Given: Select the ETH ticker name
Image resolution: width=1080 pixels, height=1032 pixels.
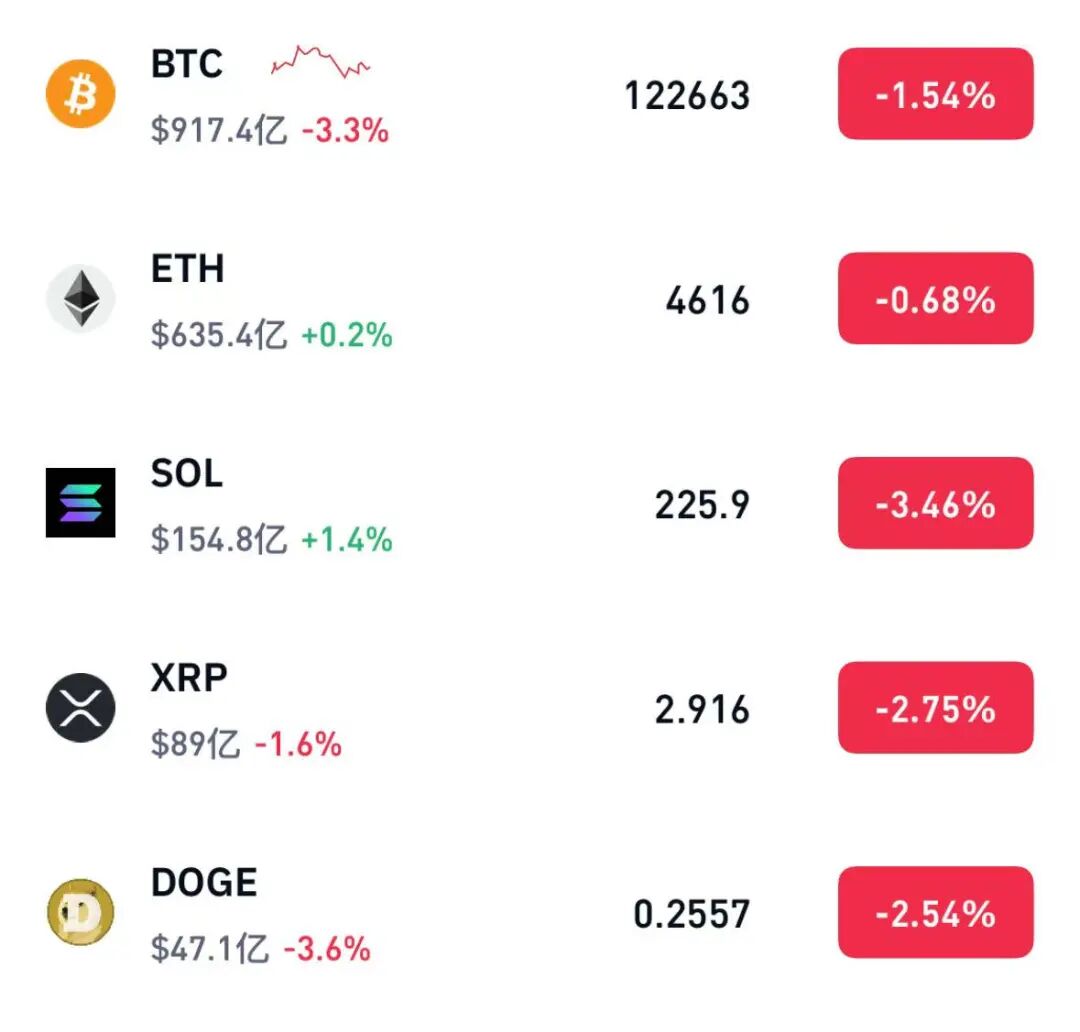Looking at the screenshot, I should point(187,269).
